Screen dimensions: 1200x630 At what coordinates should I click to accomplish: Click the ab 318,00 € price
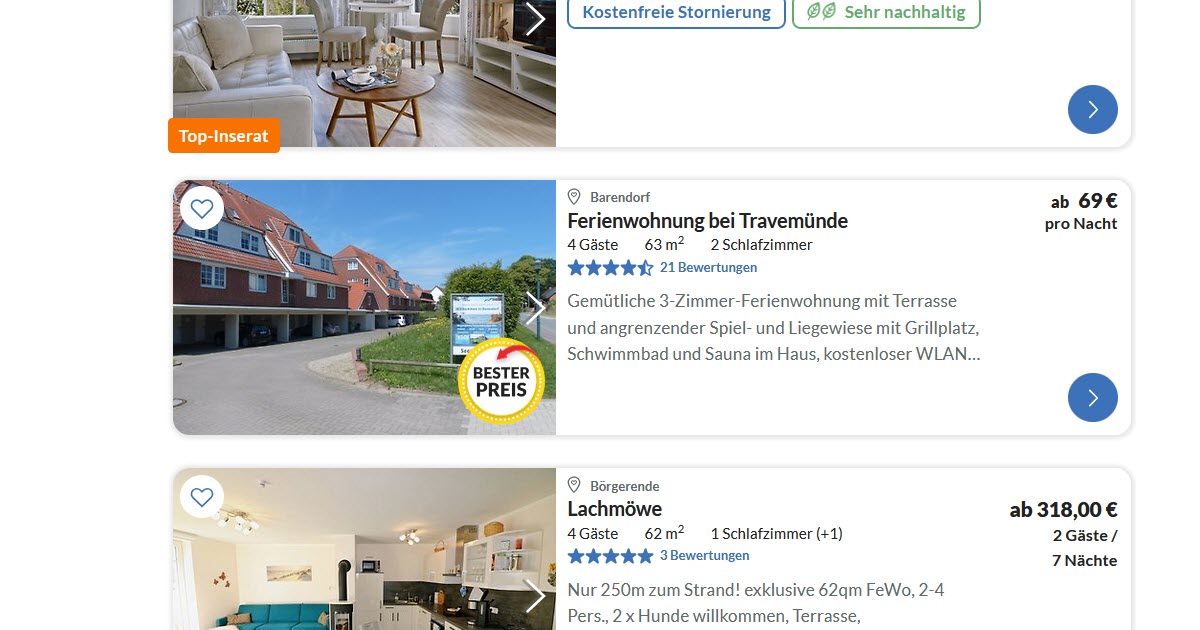tap(1063, 510)
